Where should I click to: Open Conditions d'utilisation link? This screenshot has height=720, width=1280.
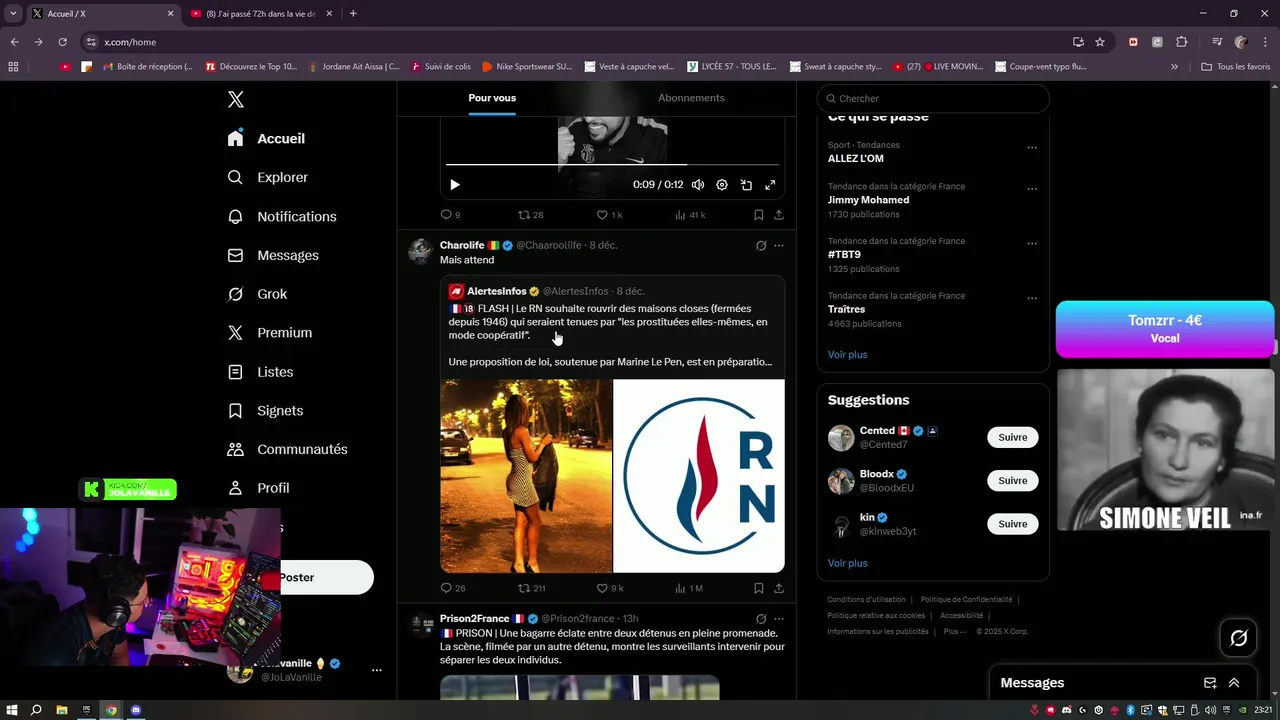pyautogui.click(x=866, y=600)
